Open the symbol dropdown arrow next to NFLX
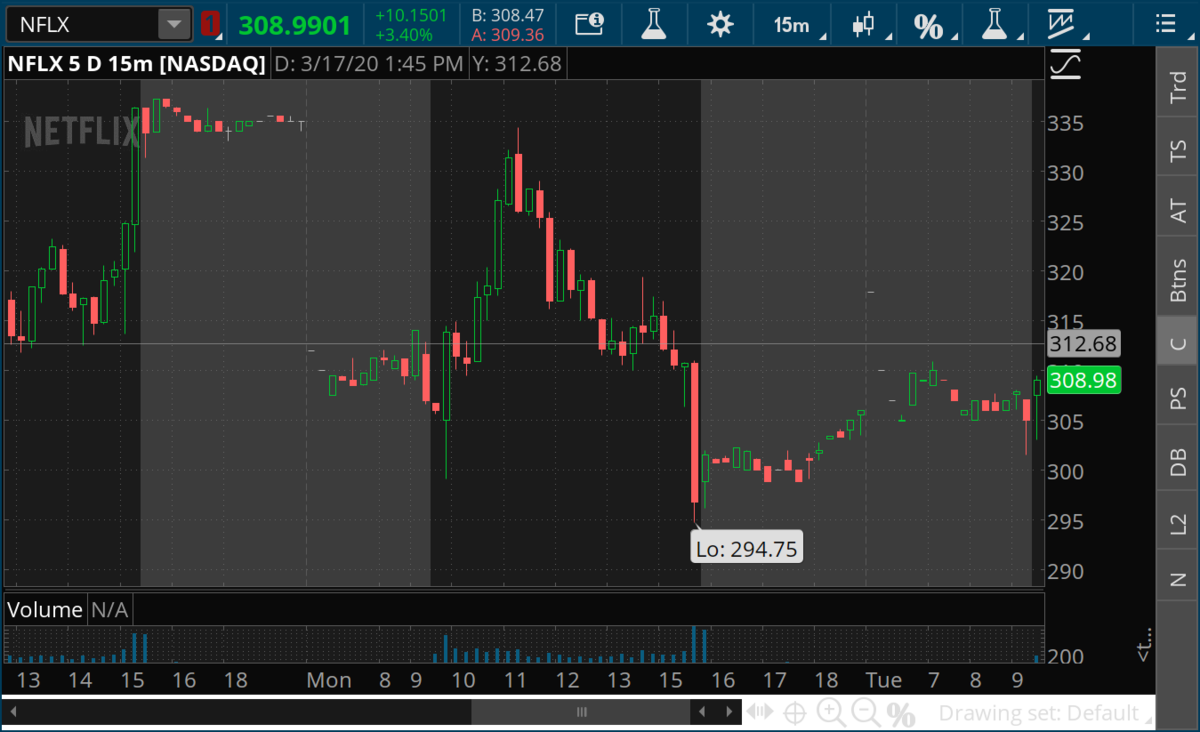The image size is (1200, 732). pyautogui.click(x=175, y=24)
